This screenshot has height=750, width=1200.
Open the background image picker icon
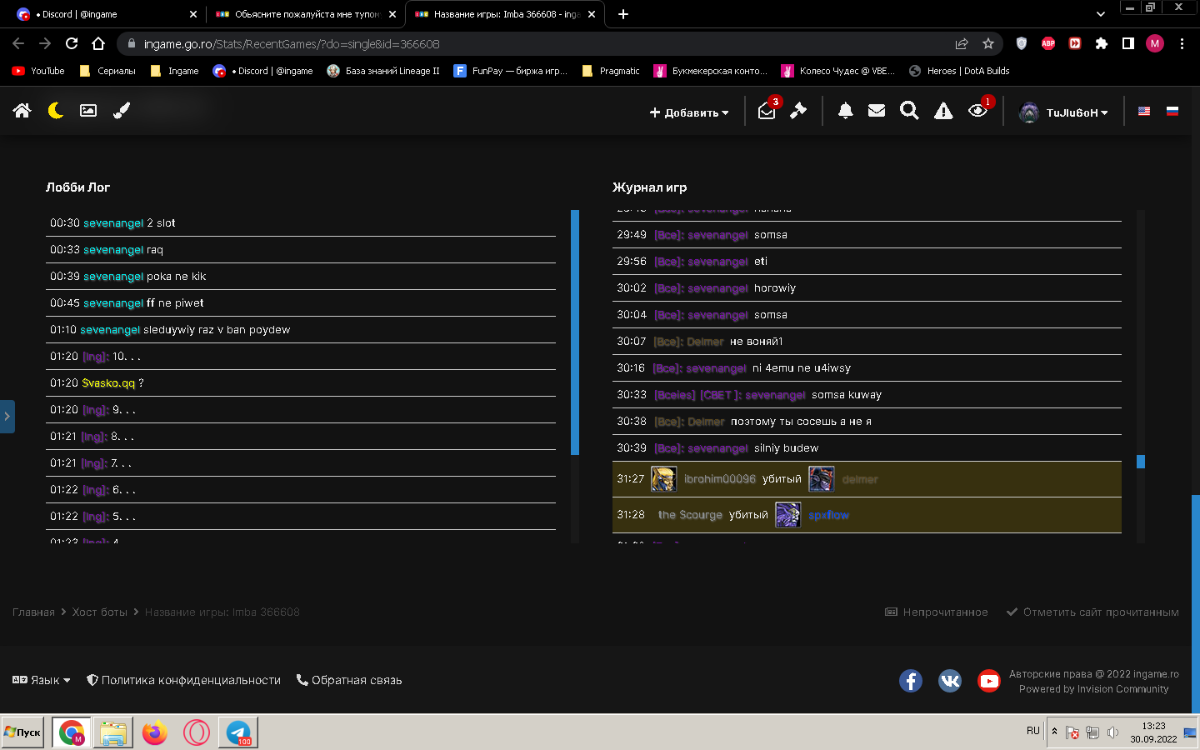(88, 112)
